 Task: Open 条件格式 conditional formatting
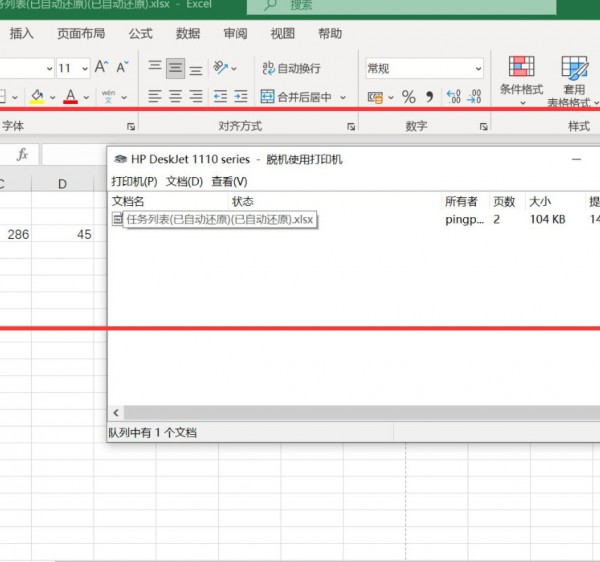tap(522, 80)
